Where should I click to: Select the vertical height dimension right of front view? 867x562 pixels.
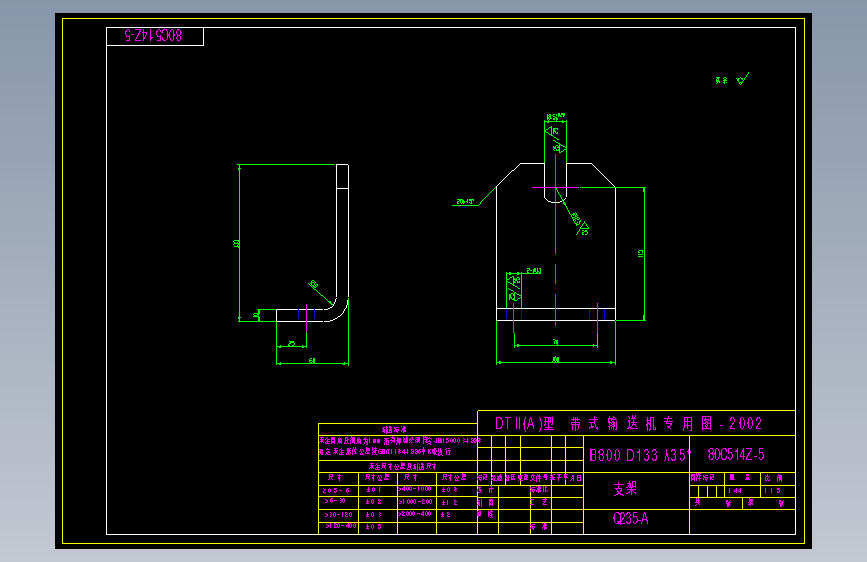click(643, 253)
